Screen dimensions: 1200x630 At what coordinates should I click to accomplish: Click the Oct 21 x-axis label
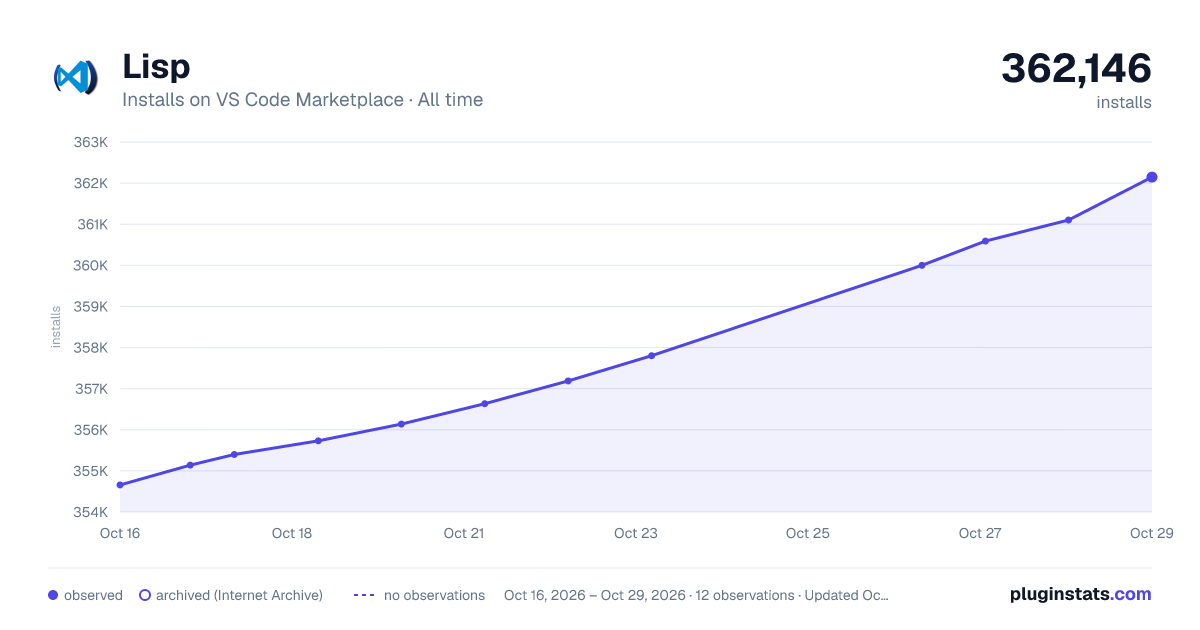tap(464, 533)
